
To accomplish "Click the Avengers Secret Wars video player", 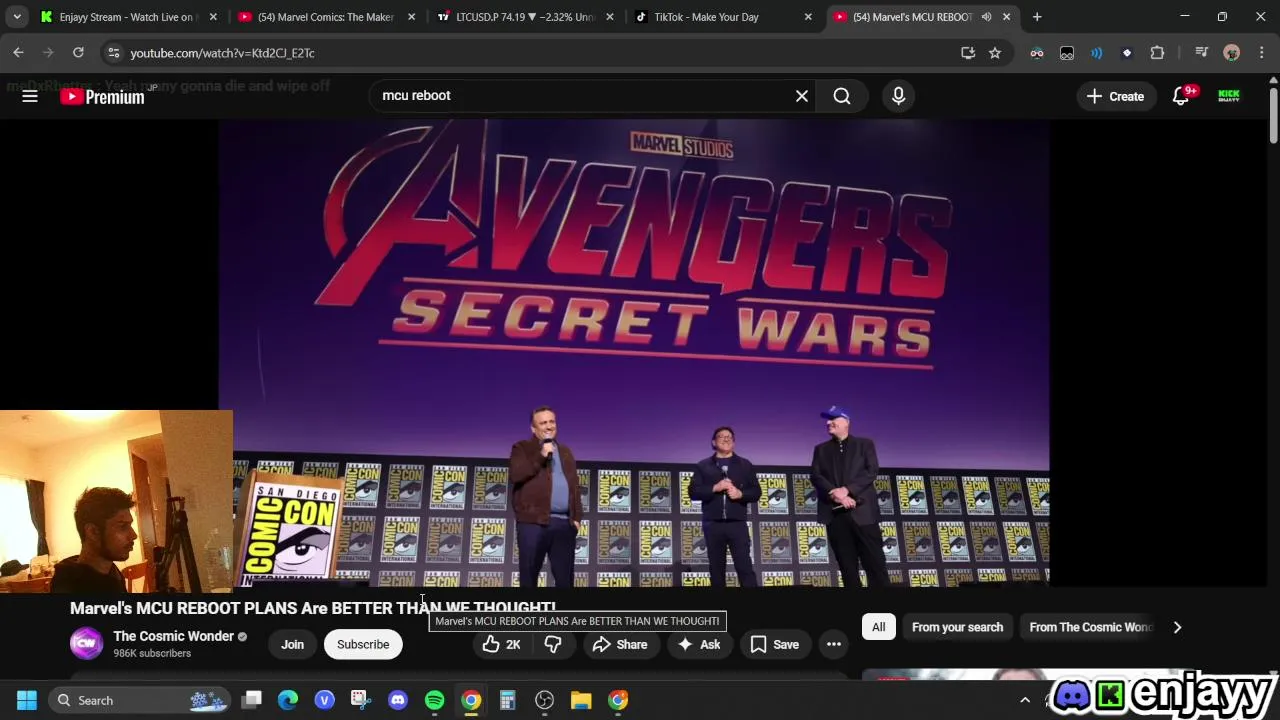I will 634,352.
